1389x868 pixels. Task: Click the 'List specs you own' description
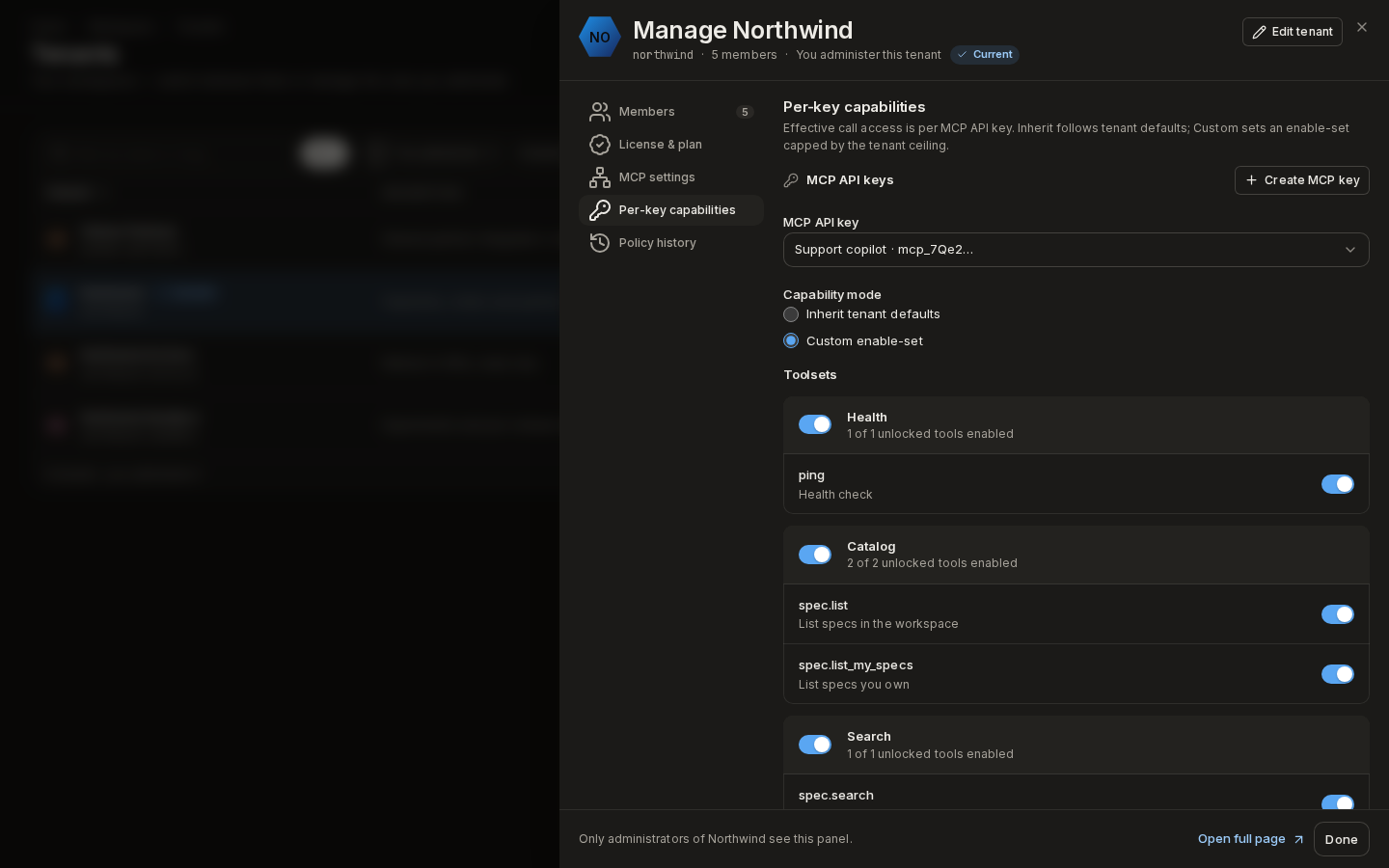coord(854,685)
